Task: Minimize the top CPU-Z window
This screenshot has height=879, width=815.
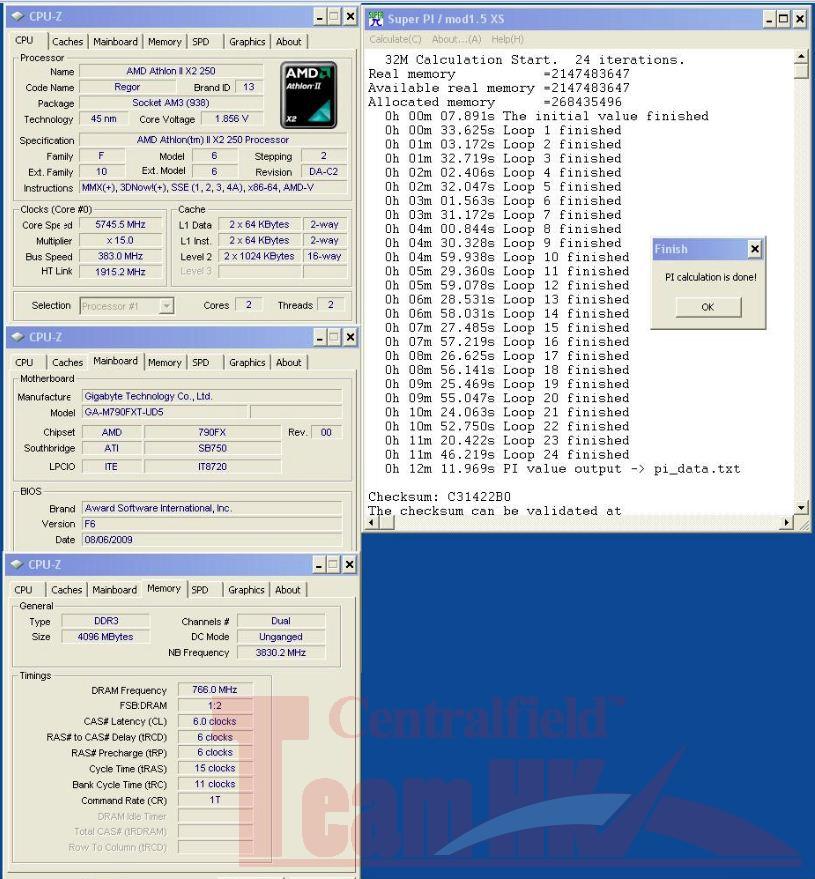Action: coord(319,17)
